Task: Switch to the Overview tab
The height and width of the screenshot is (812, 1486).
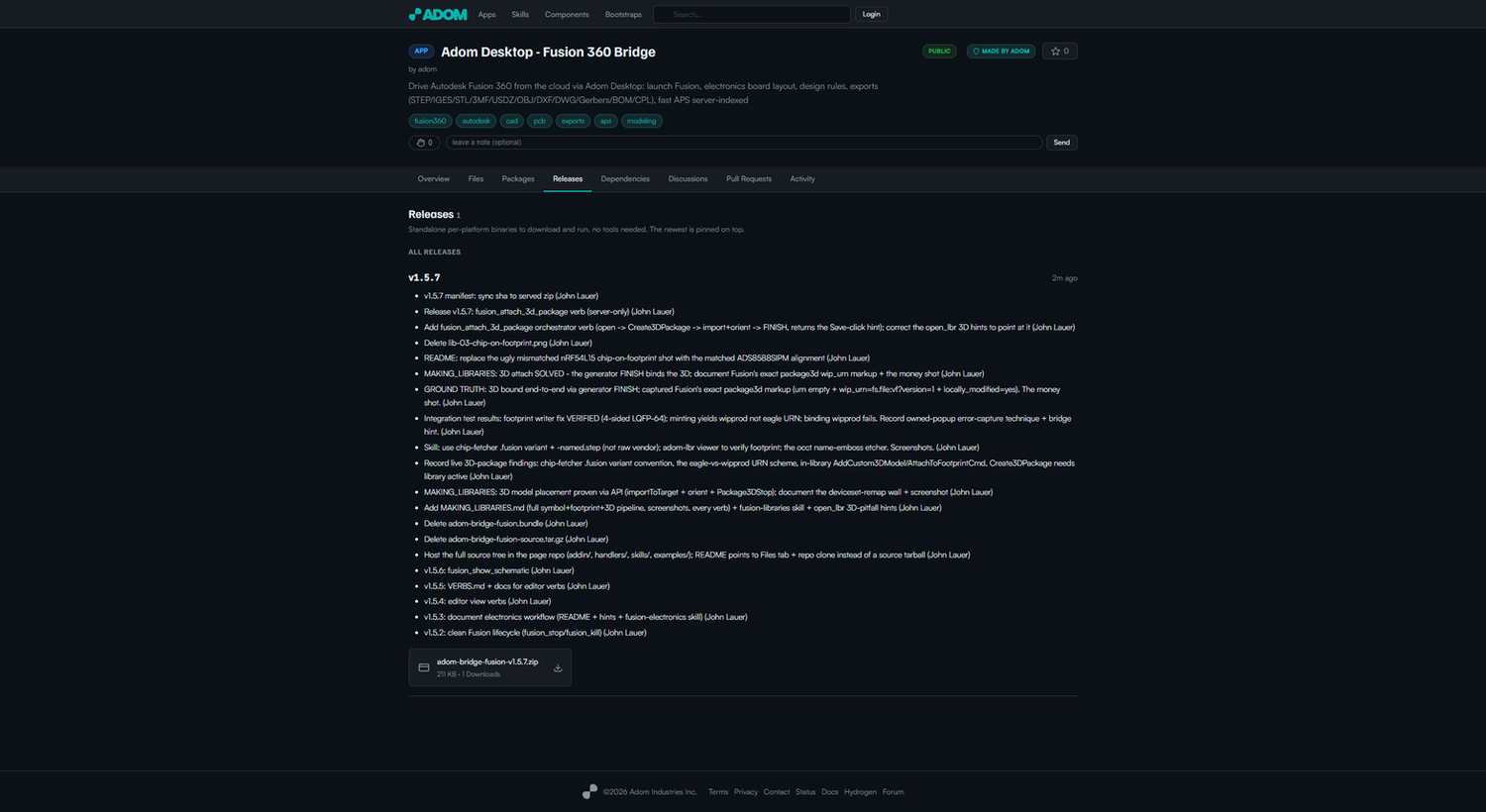Action: coord(434,179)
